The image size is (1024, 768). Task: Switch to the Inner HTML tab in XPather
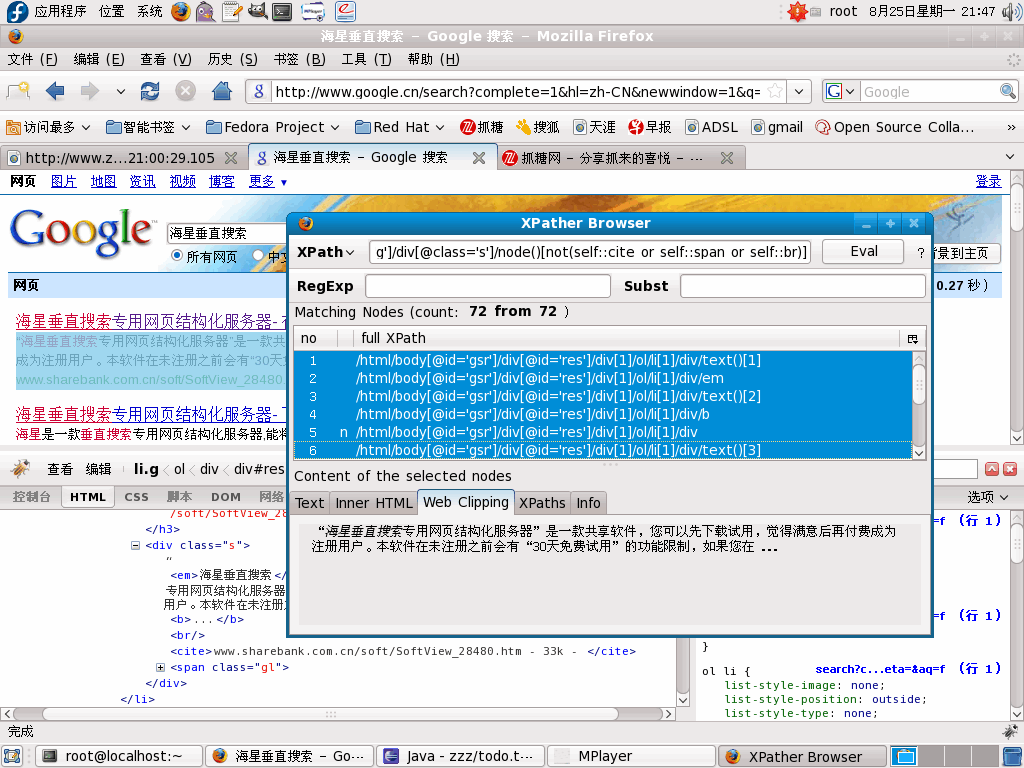(x=374, y=503)
